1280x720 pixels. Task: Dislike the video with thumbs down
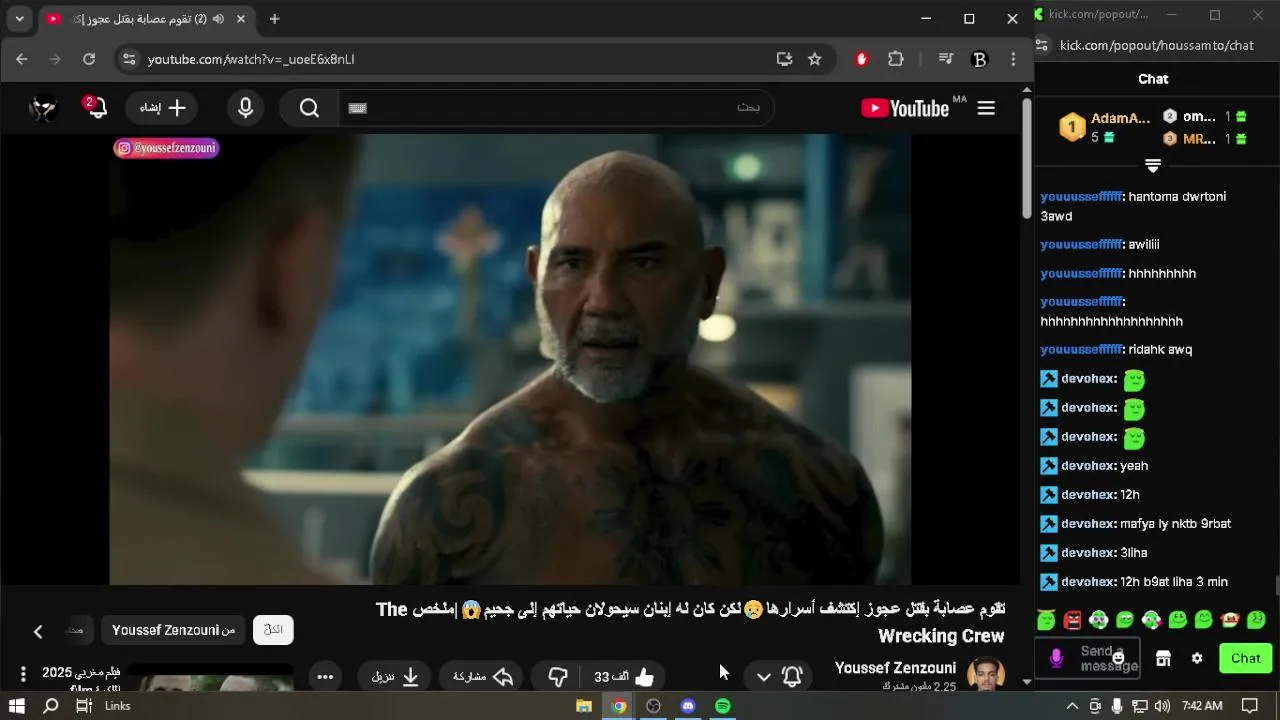pos(558,677)
